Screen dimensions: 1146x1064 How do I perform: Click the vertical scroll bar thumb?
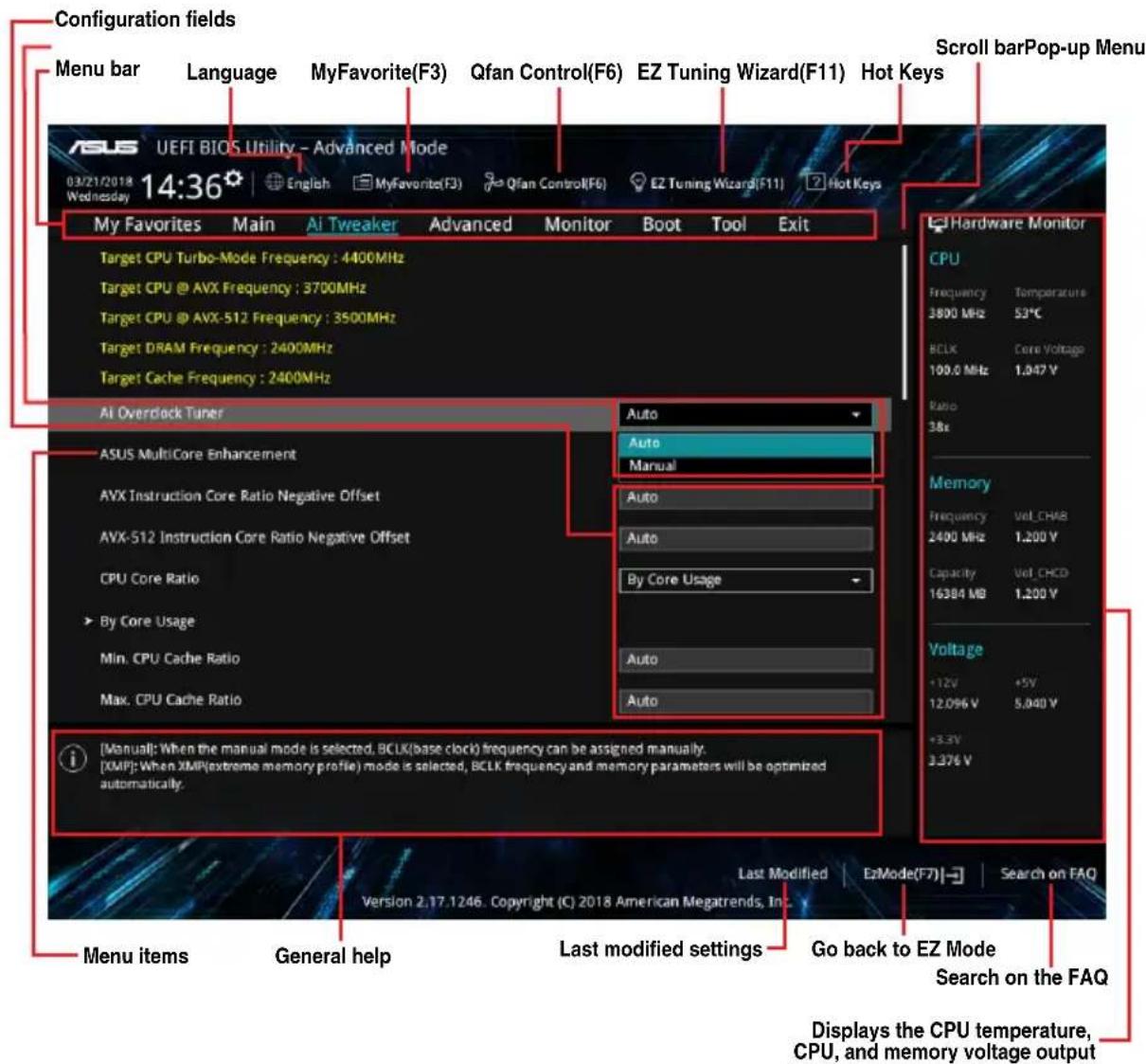pyautogui.click(x=904, y=322)
